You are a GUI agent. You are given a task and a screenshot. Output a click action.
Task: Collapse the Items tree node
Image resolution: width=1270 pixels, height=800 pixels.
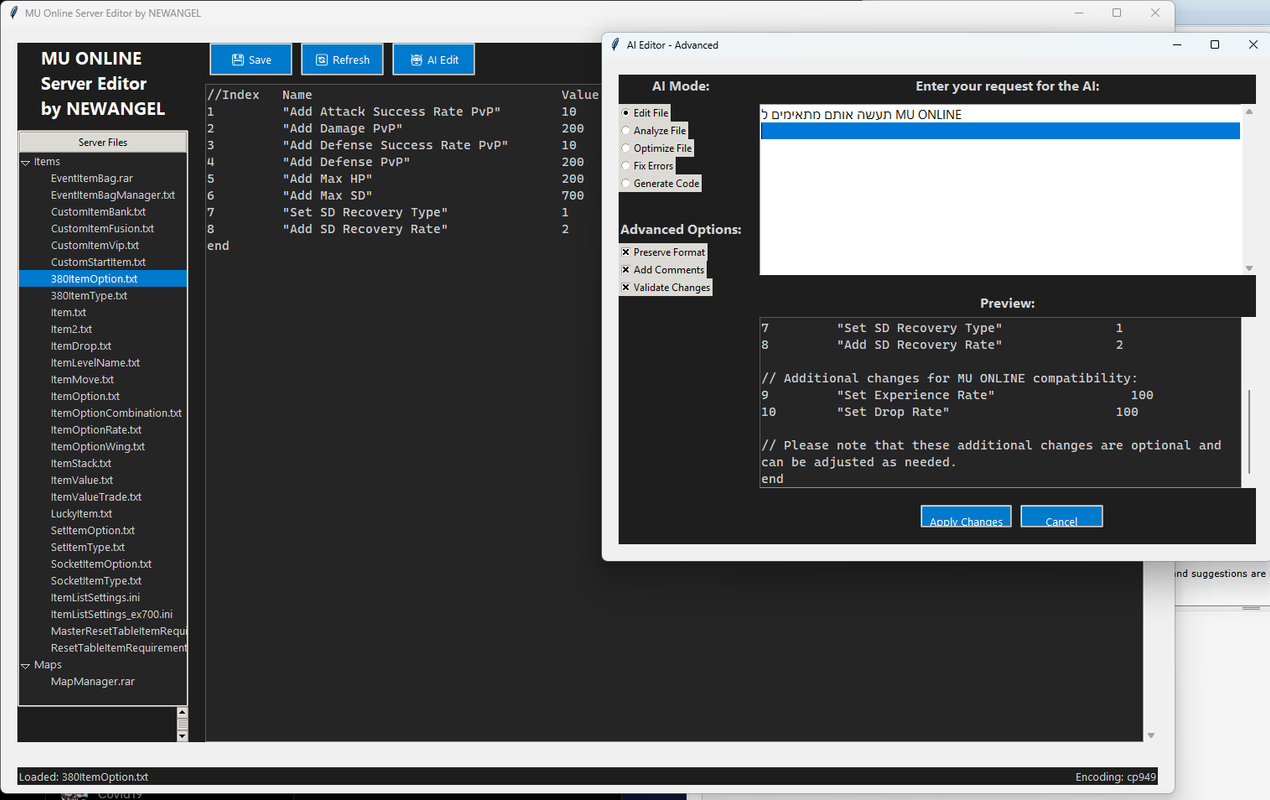pos(26,162)
